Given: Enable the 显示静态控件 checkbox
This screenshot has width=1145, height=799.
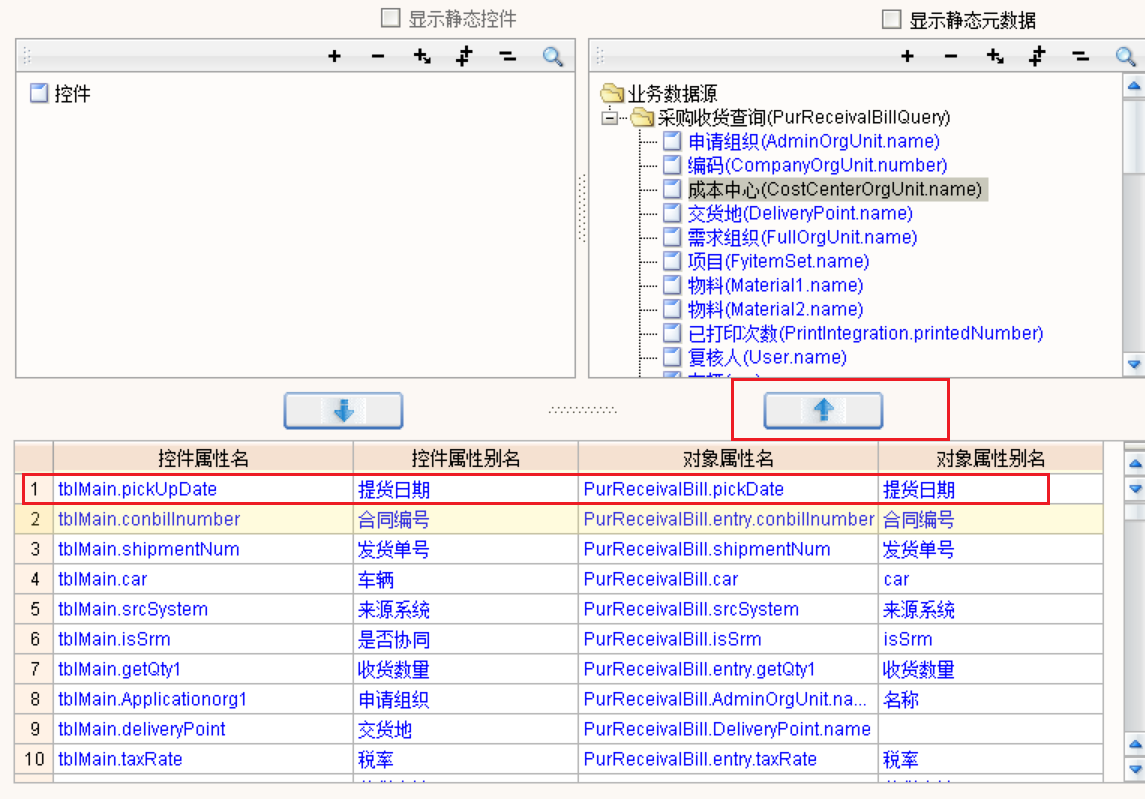Looking at the screenshot, I should (391, 19).
